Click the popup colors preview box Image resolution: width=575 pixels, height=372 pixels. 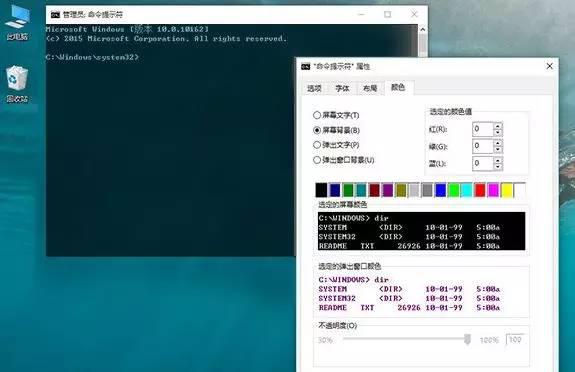pos(421,293)
